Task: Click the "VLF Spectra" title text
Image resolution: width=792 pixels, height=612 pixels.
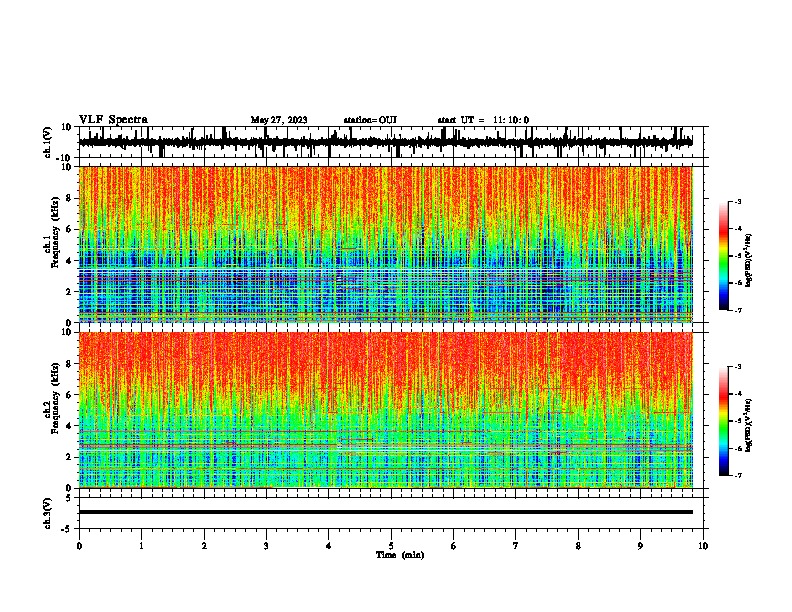Action: pos(113,120)
